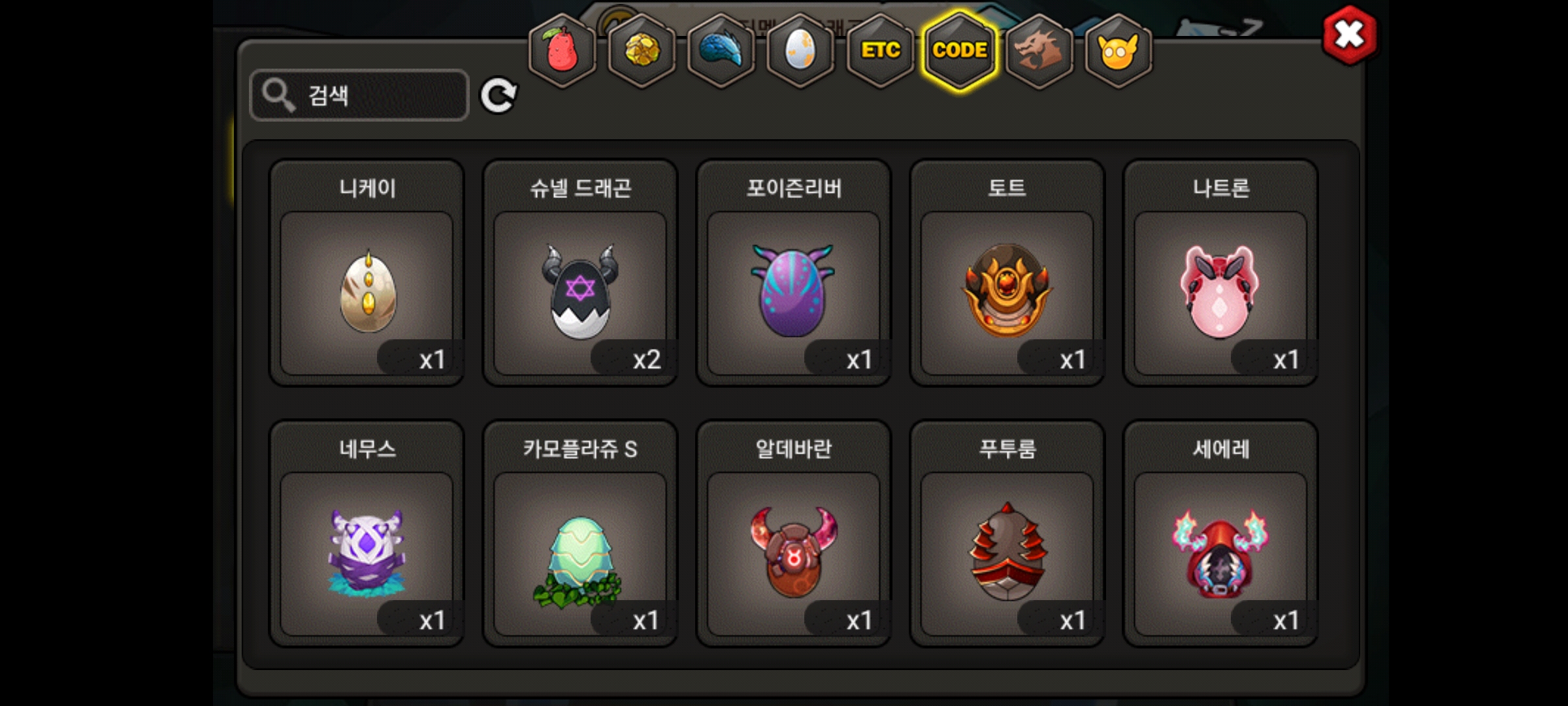Choose the 카모플라쥬 S green egg
1568x706 pixels.
click(x=580, y=533)
